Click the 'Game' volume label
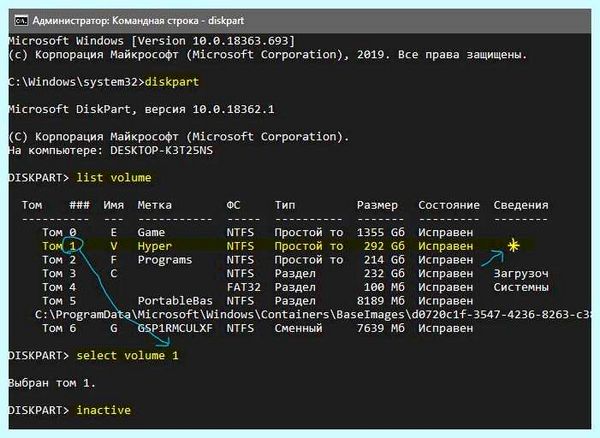Image resolution: width=600 pixels, height=438 pixels. 151,233
